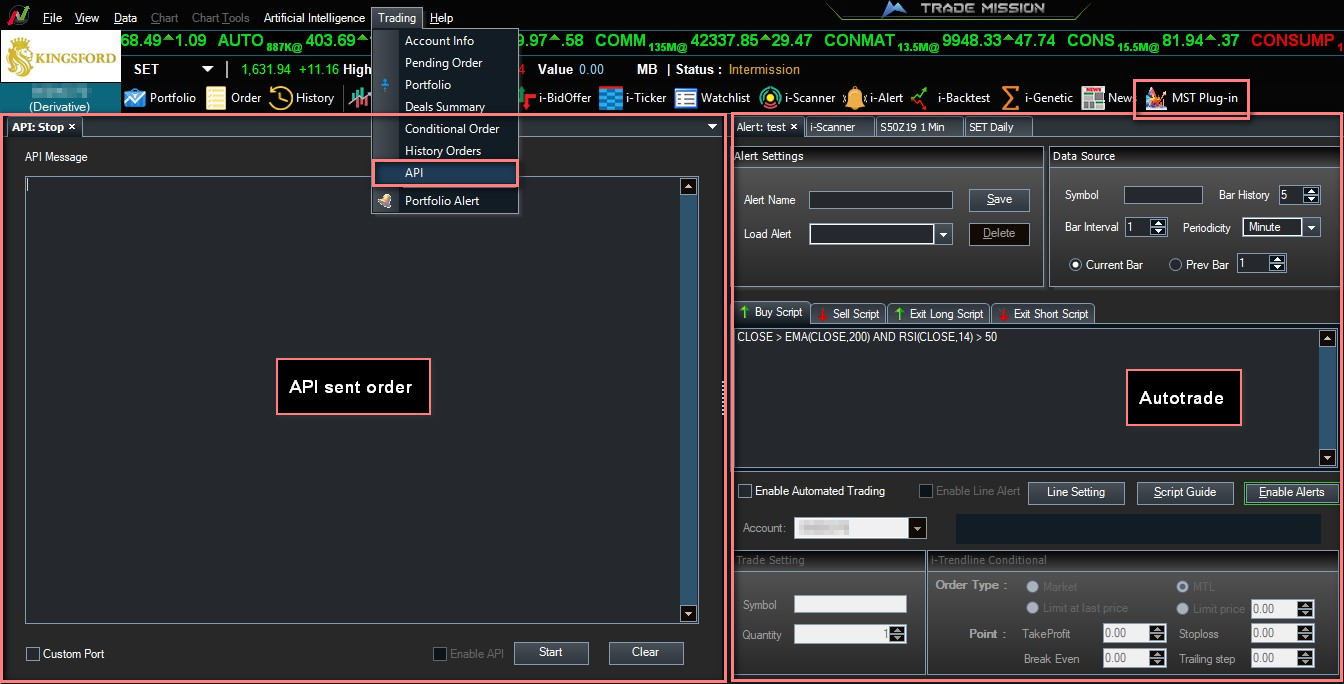Select the Current Bar radio button
This screenshot has height=684, width=1344.
coord(1076,265)
